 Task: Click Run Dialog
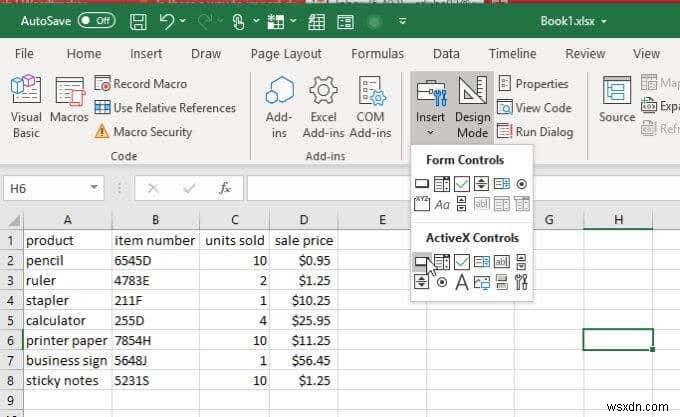pos(535,131)
